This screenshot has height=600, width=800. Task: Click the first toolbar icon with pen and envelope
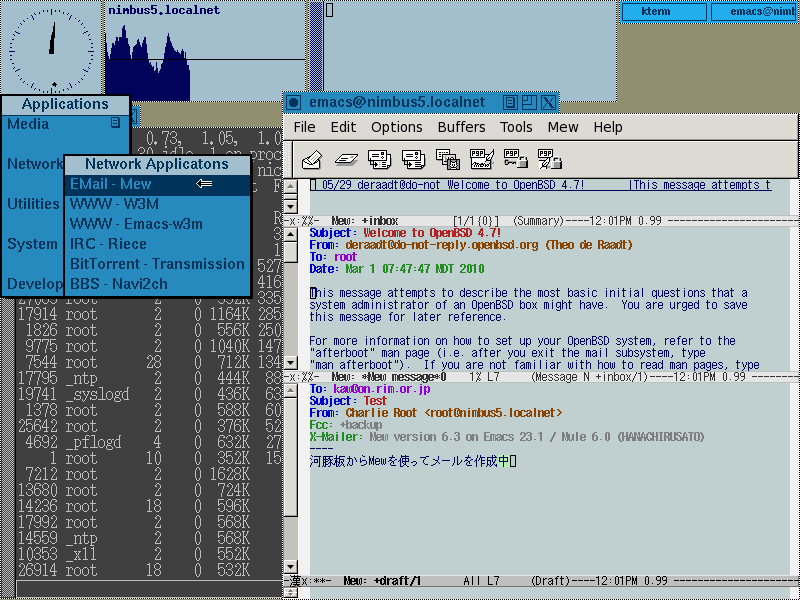tap(312, 159)
